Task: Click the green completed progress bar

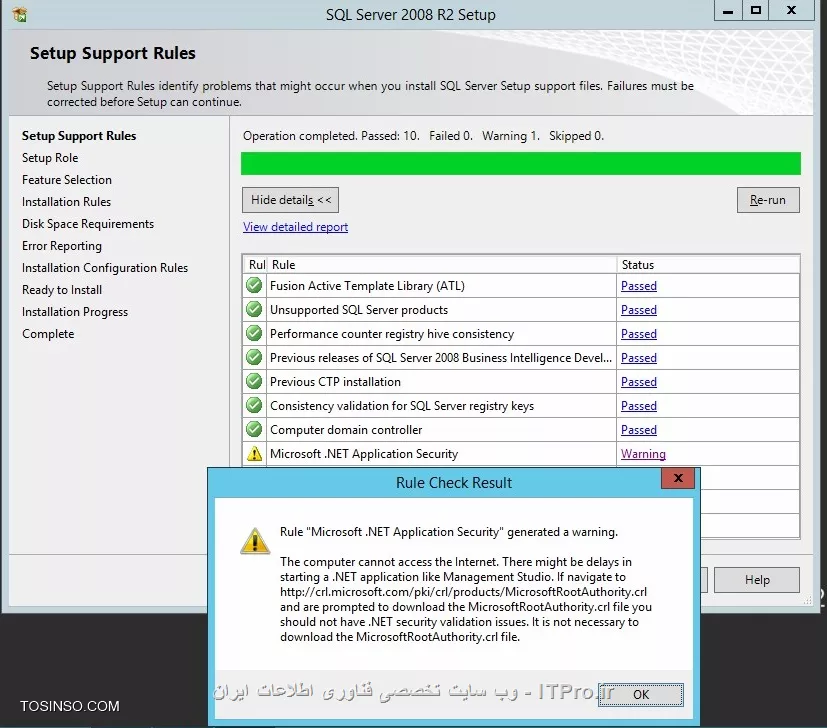Action: (521, 164)
